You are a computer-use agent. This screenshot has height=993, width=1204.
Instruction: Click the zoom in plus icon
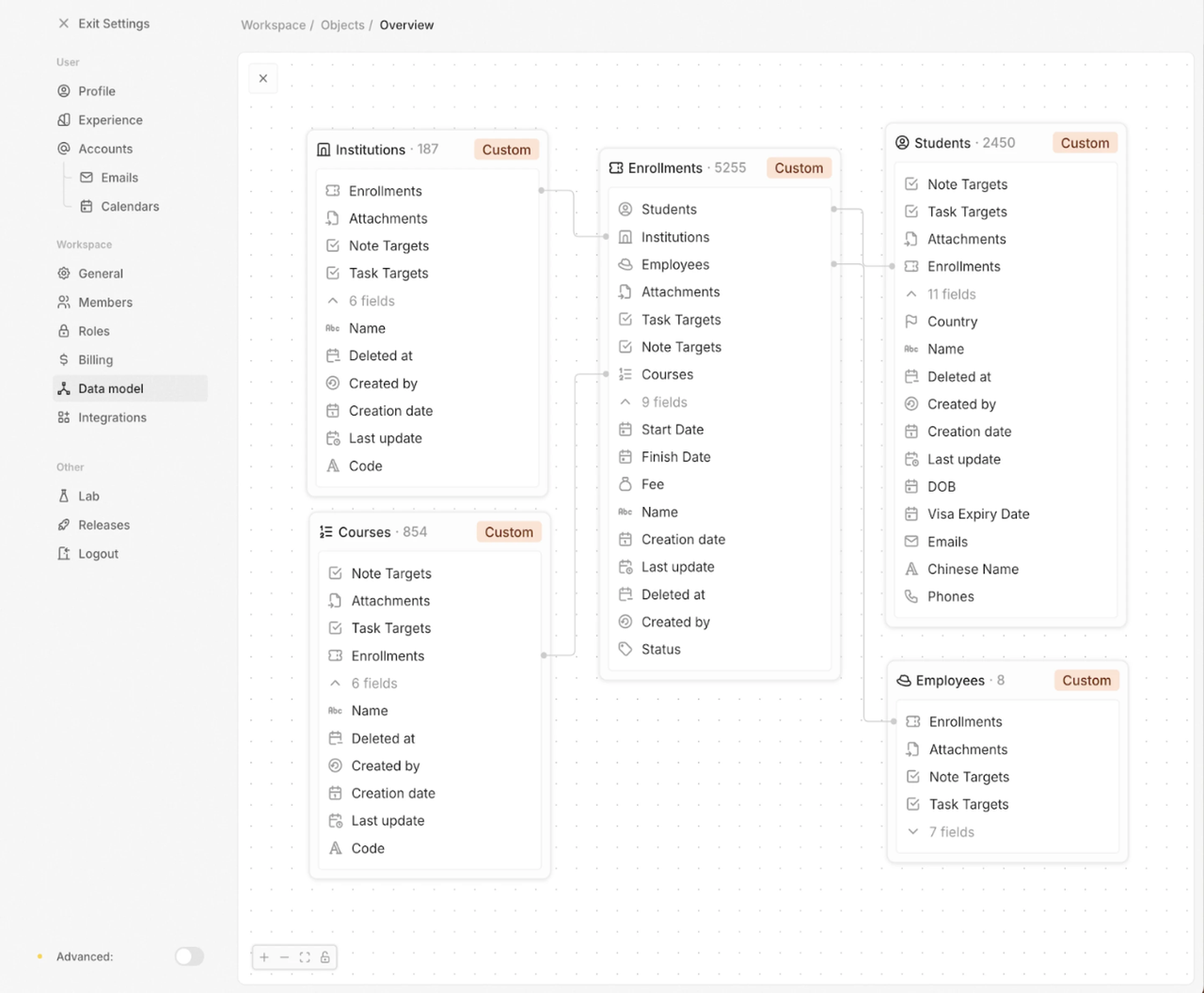[x=264, y=957]
